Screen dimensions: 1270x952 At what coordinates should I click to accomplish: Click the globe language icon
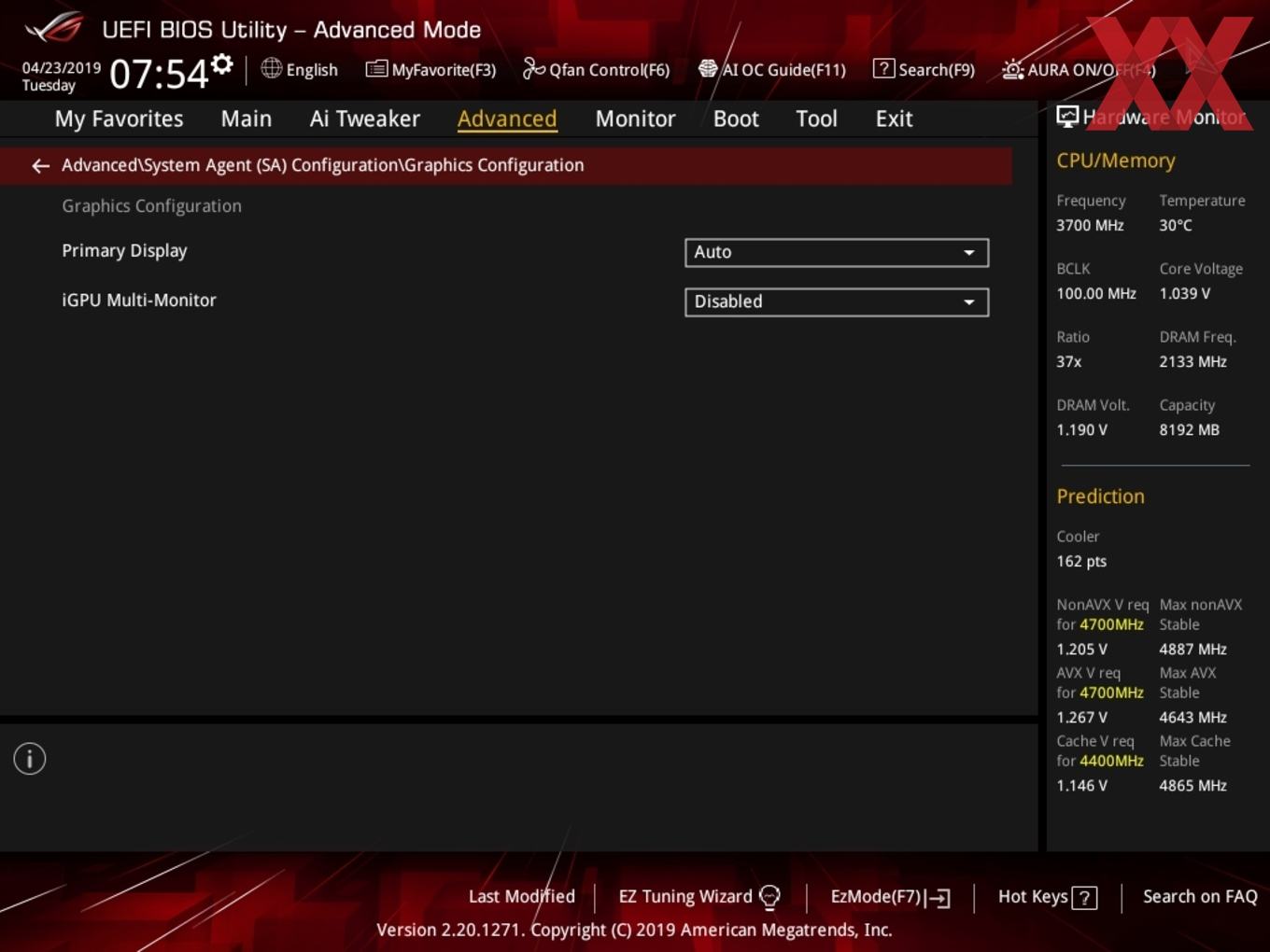(x=271, y=68)
